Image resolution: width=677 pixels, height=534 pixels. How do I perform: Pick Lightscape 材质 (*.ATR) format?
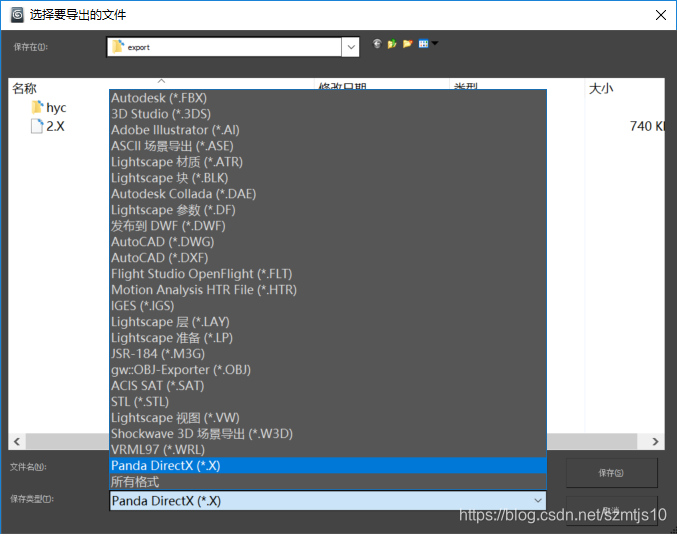pyautogui.click(x=328, y=162)
